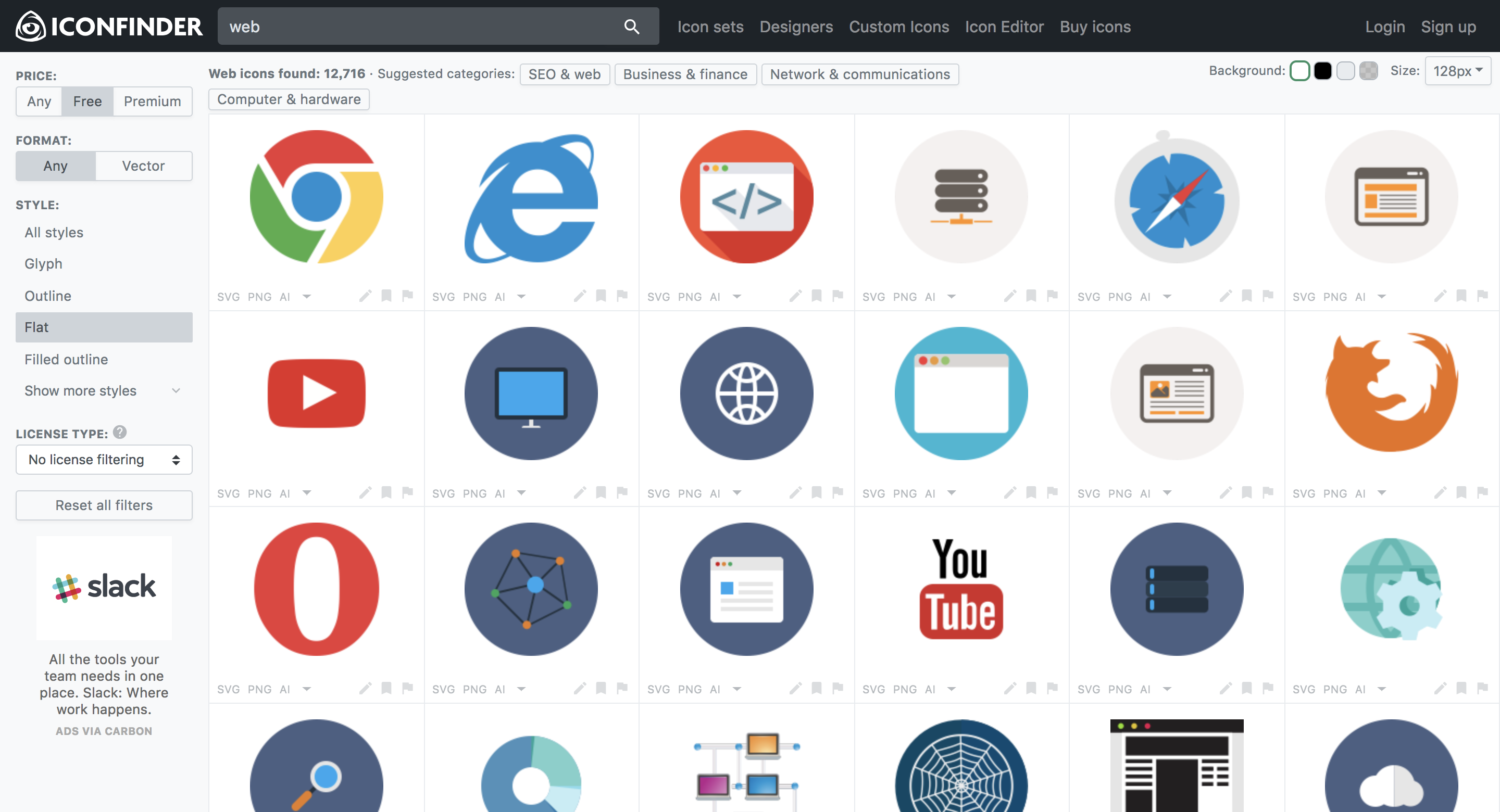This screenshot has height=812, width=1500.
Task: Open the globe with gear icon
Action: click(1392, 589)
